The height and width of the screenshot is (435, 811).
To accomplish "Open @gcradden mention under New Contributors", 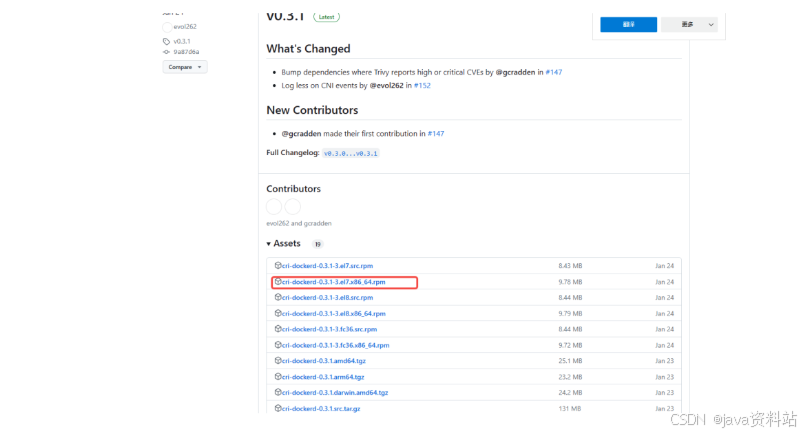I will (301, 133).
